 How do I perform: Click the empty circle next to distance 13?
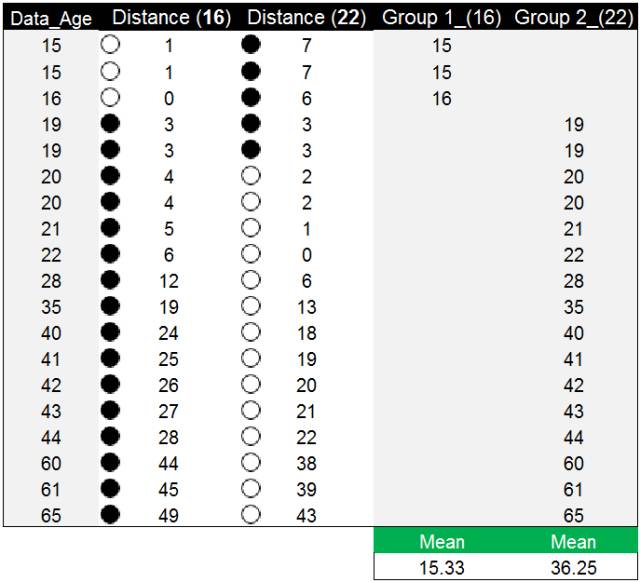(x=251, y=306)
